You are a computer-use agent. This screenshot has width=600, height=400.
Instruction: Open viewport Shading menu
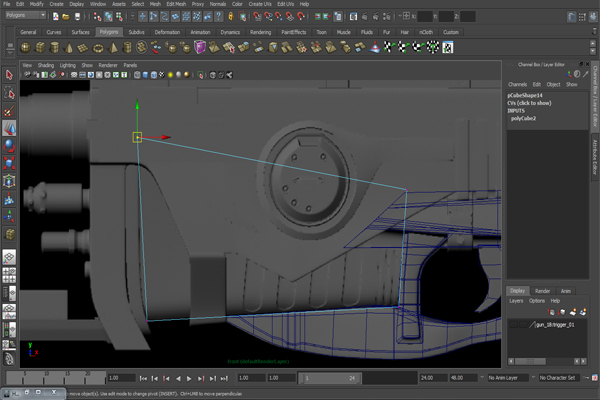(x=46, y=65)
